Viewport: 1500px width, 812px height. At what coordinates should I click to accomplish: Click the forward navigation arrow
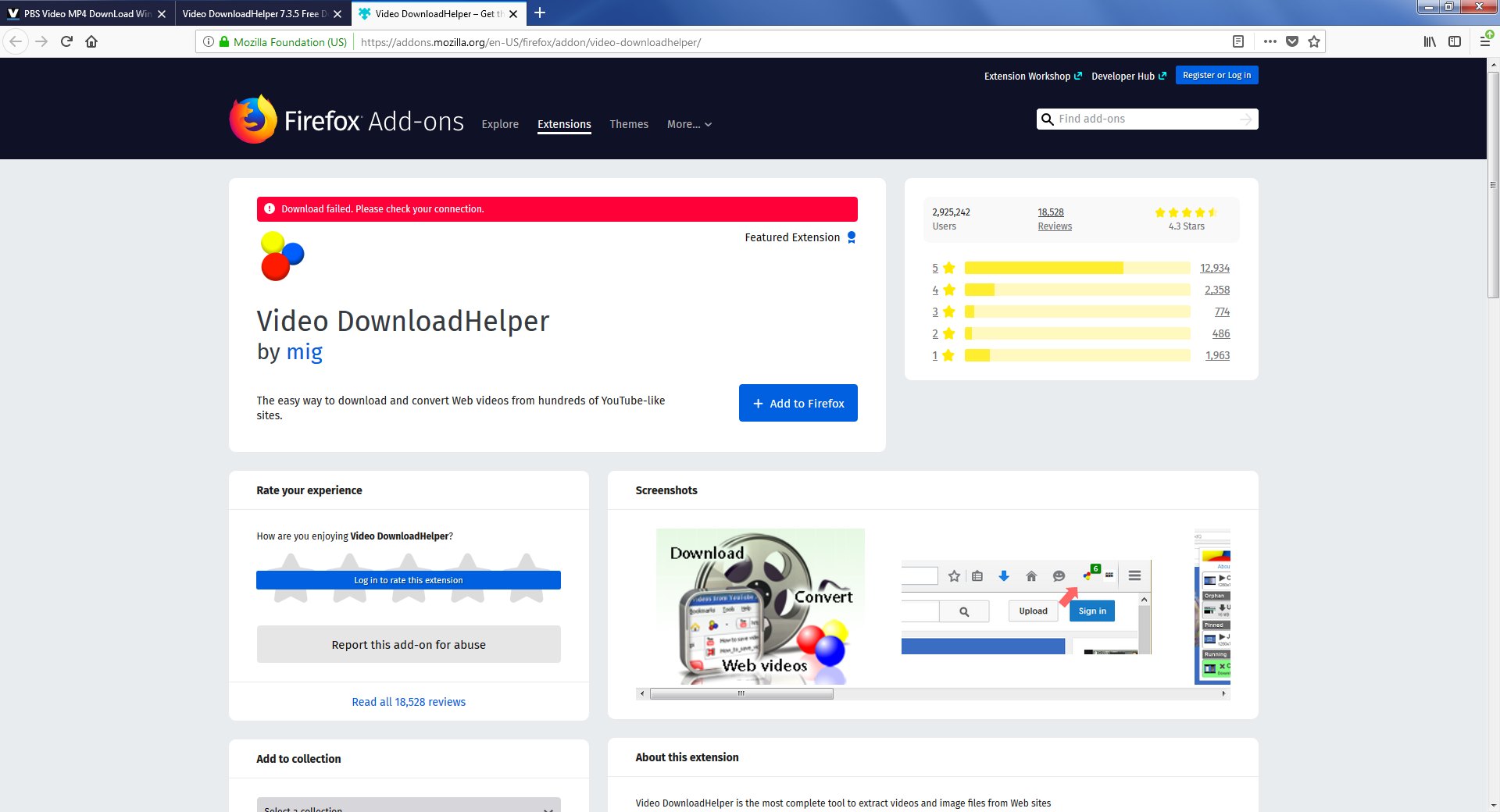(41, 41)
